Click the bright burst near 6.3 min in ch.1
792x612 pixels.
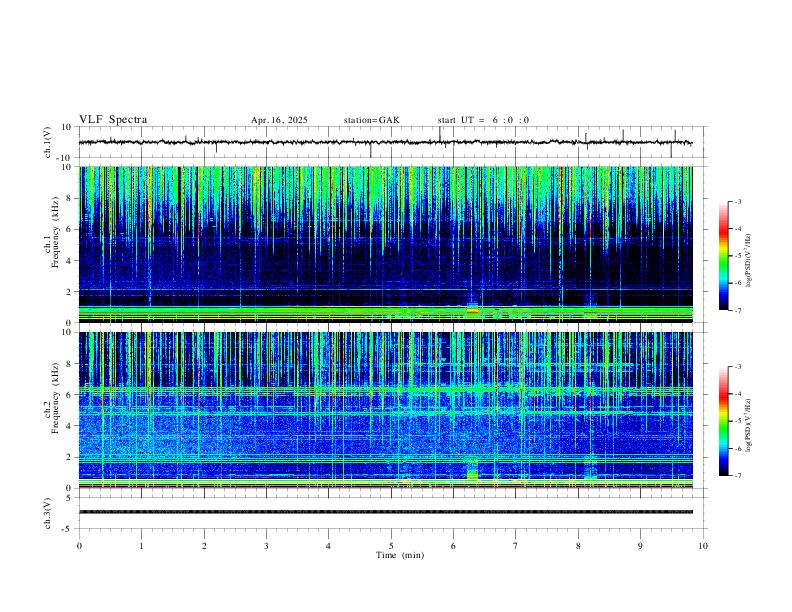coord(472,309)
